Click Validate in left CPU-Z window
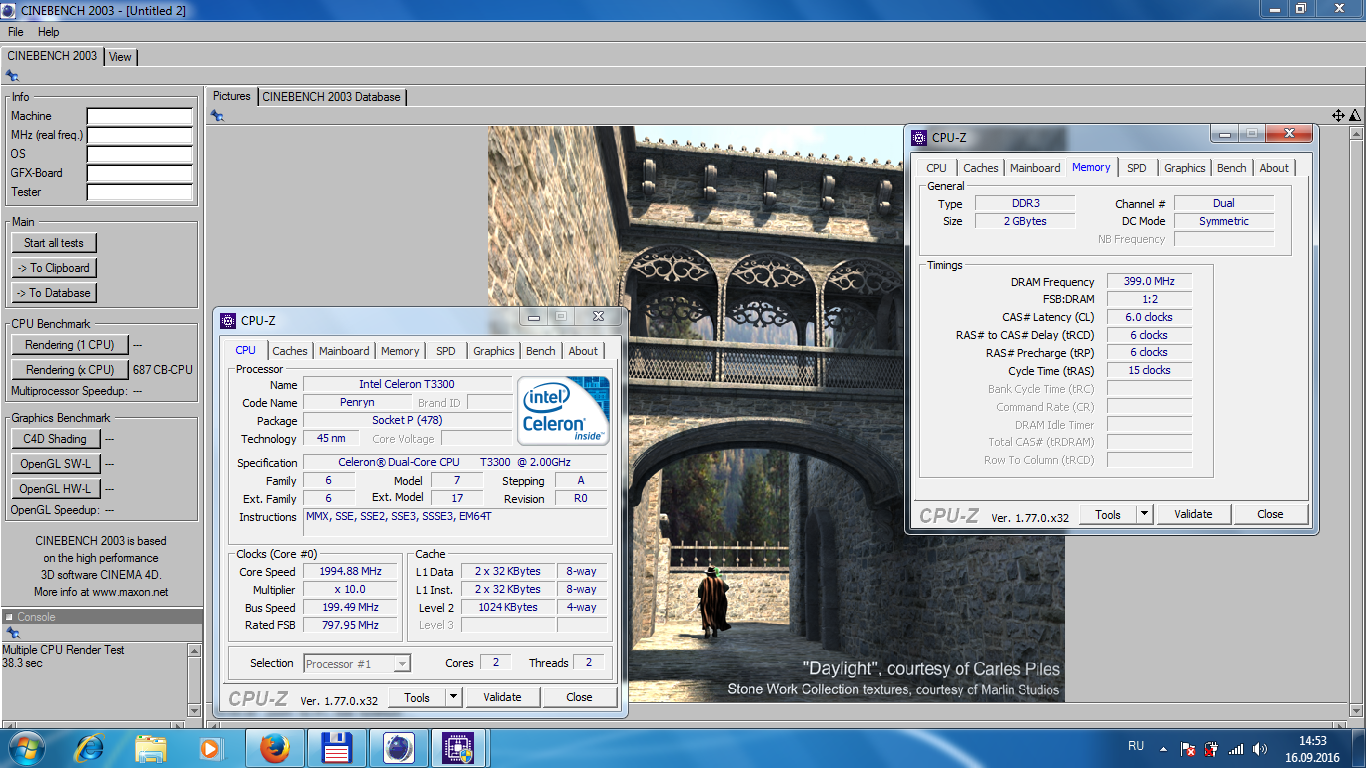Viewport: 1366px width, 768px height. [502, 697]
